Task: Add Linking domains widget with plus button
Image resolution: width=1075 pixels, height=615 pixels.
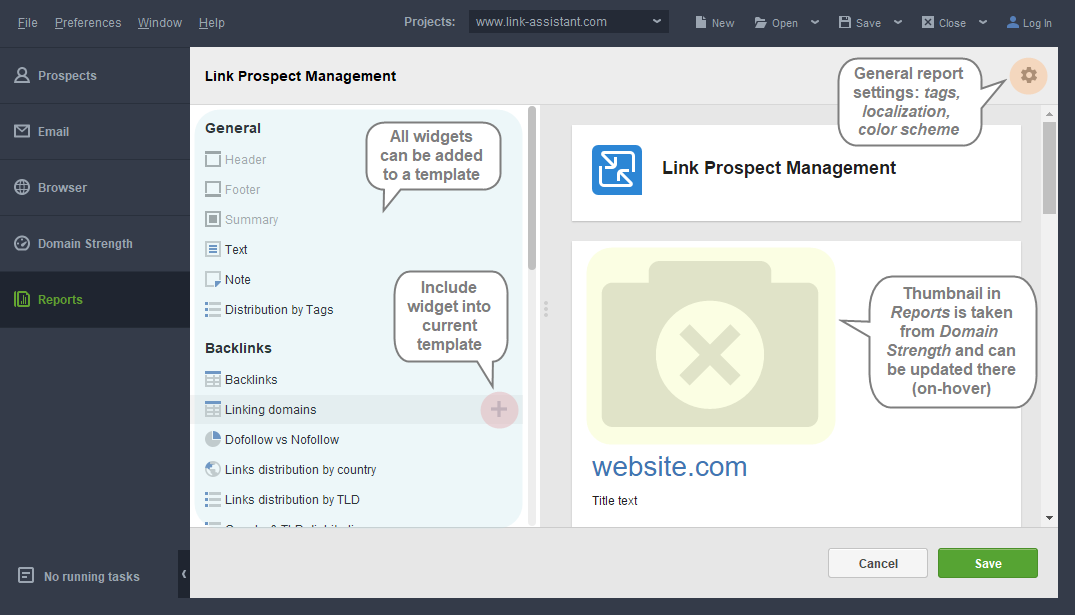Action: click(498, 410)
